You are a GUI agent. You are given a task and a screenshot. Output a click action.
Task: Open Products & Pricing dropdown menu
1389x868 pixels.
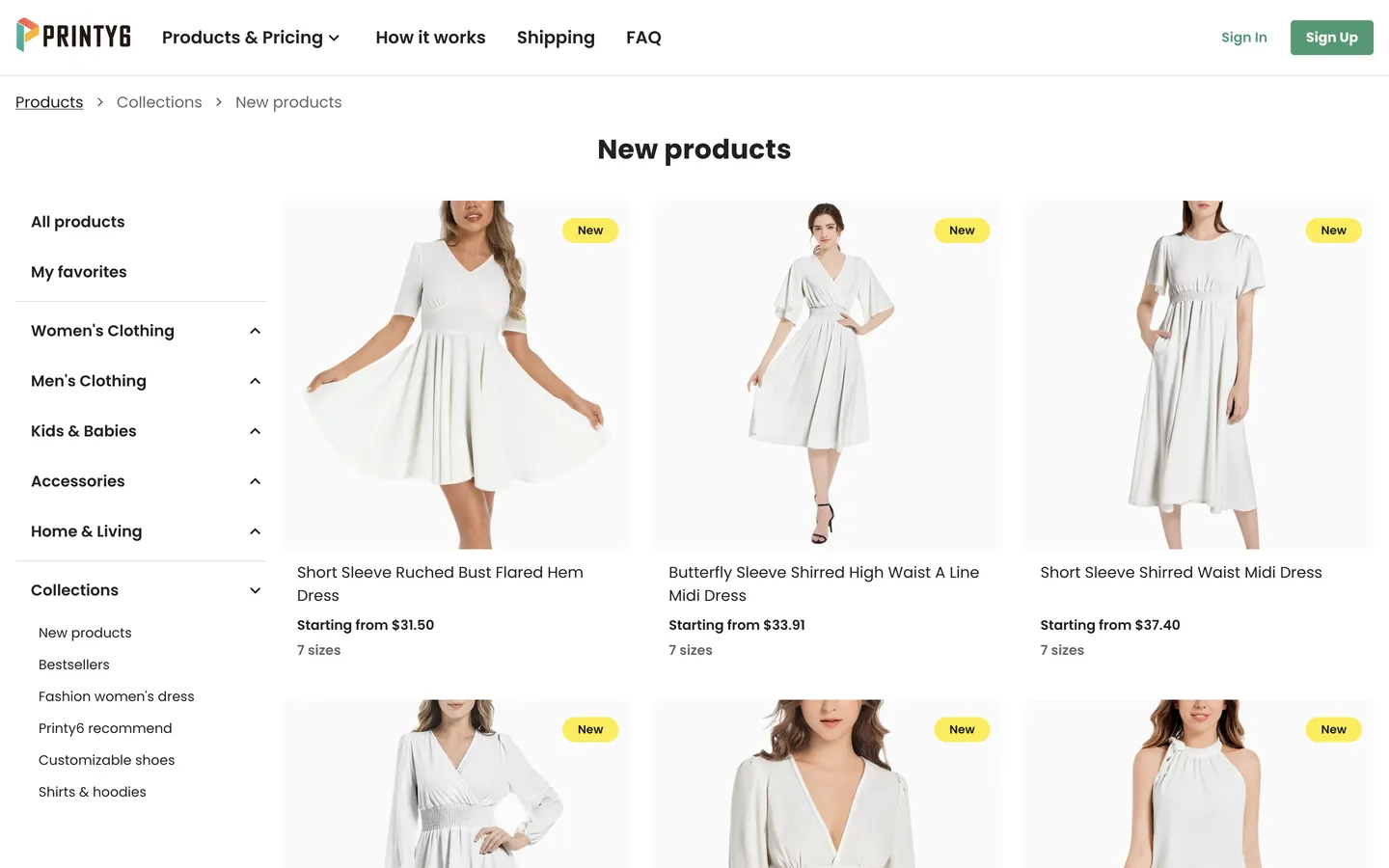pos(251,38)
